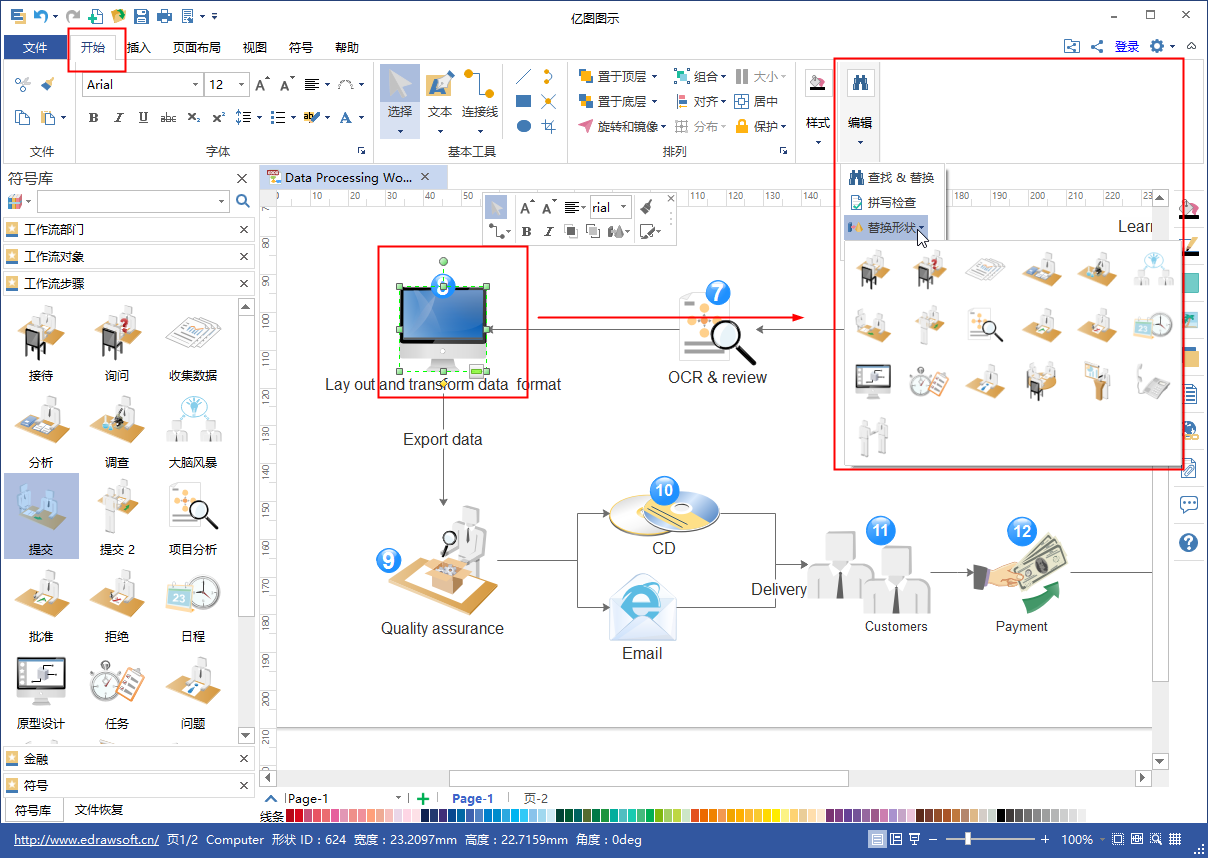The image size is (1208, 858).
Task: Pick the handshake figures shape in gallery
Action: [873, 436]
